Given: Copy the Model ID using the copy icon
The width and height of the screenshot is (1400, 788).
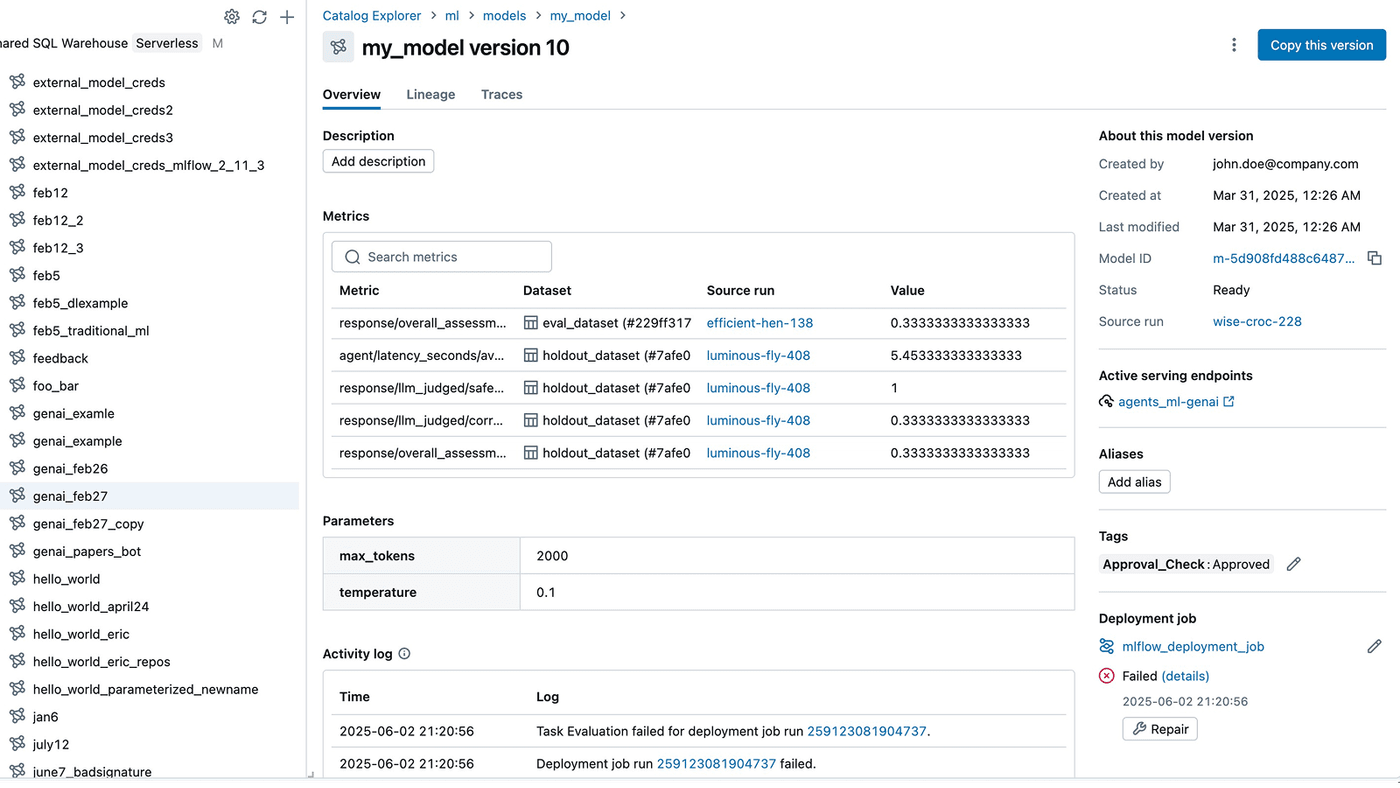Looking at the screenshot, I should pos(1375,258).
